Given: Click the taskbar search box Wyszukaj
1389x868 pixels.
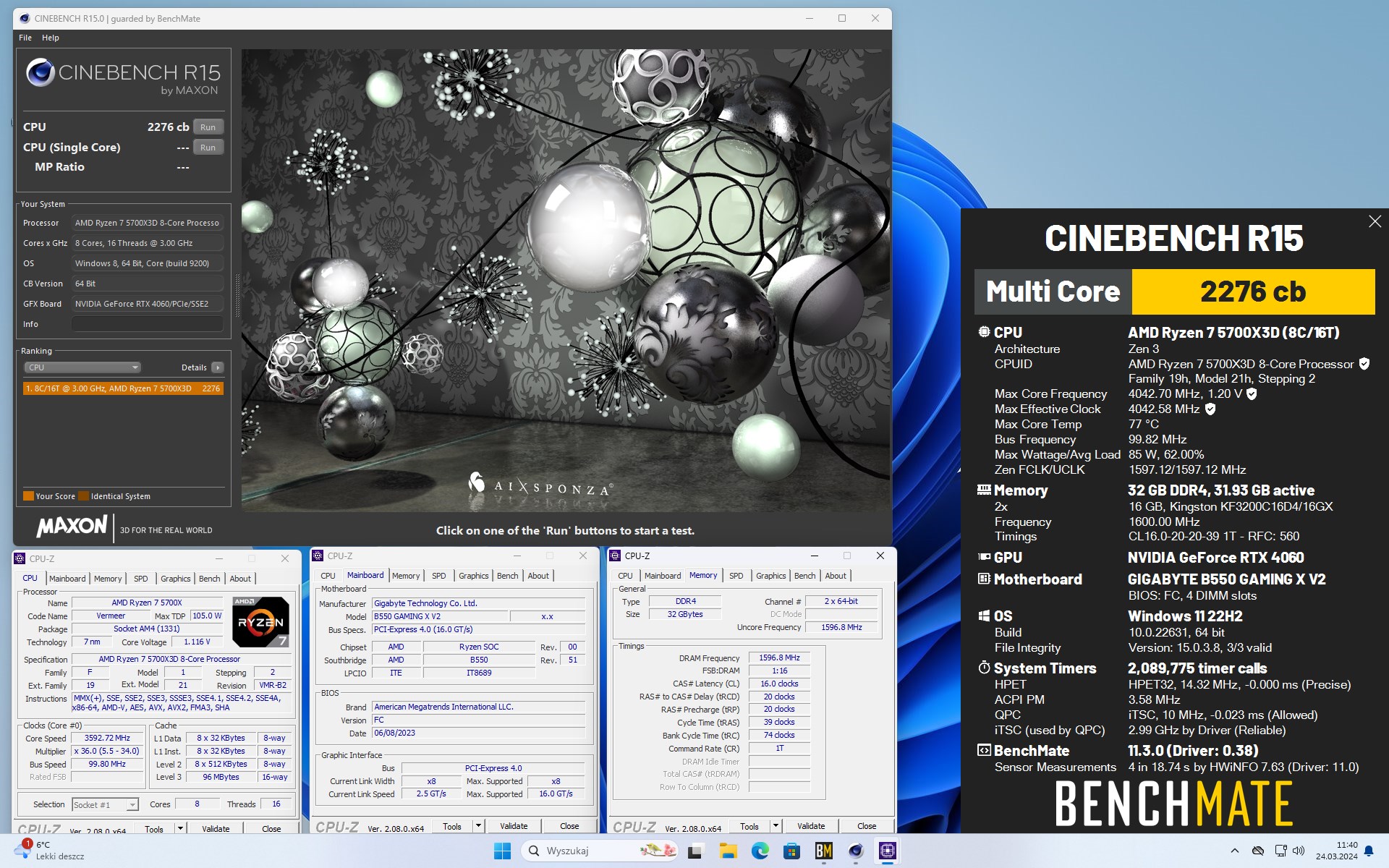Looking at the screenshot, I should 599,851.
